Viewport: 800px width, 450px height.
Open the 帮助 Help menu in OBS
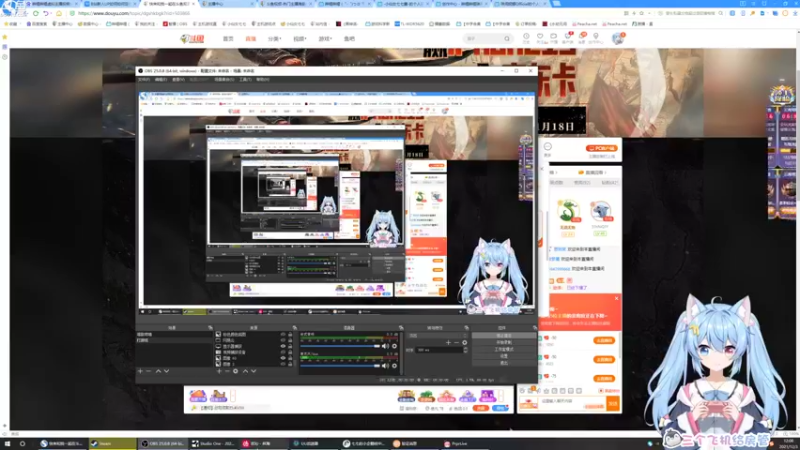point(262,80)
